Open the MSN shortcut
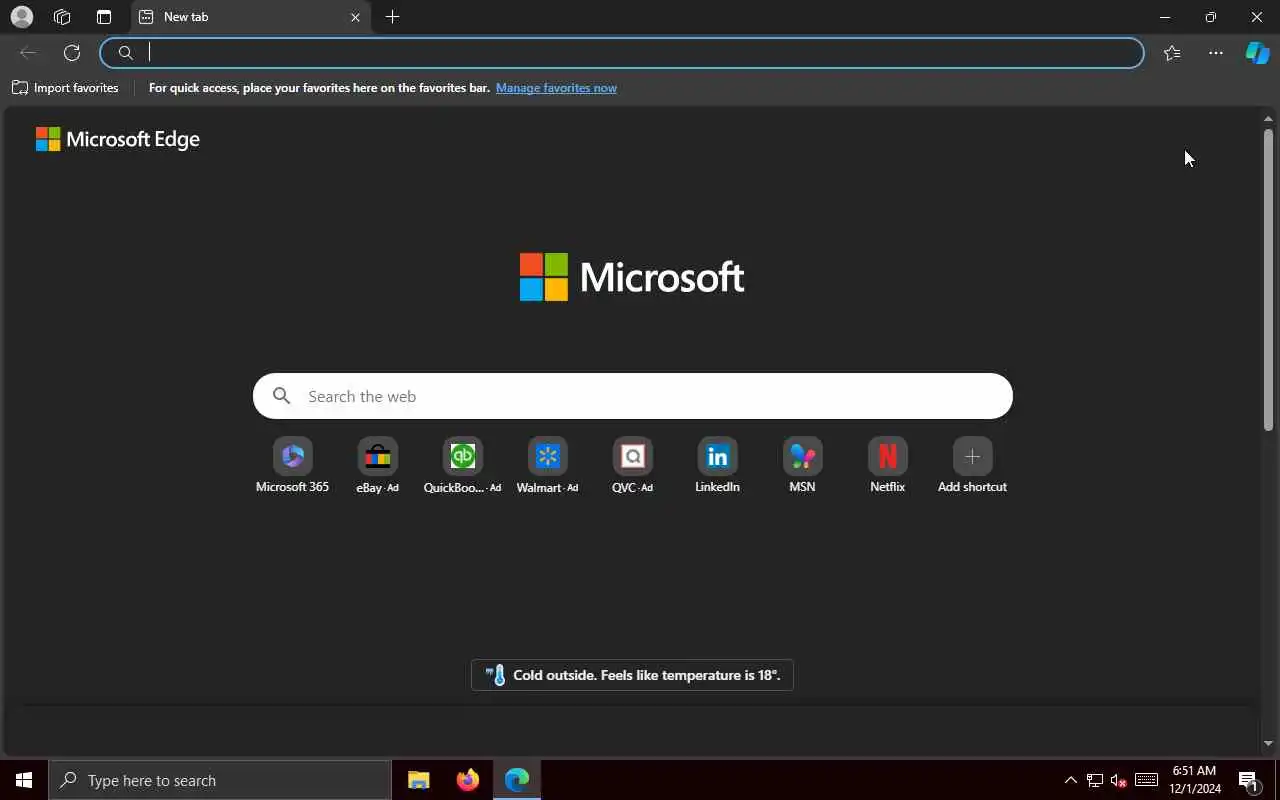 click(802, 466)
